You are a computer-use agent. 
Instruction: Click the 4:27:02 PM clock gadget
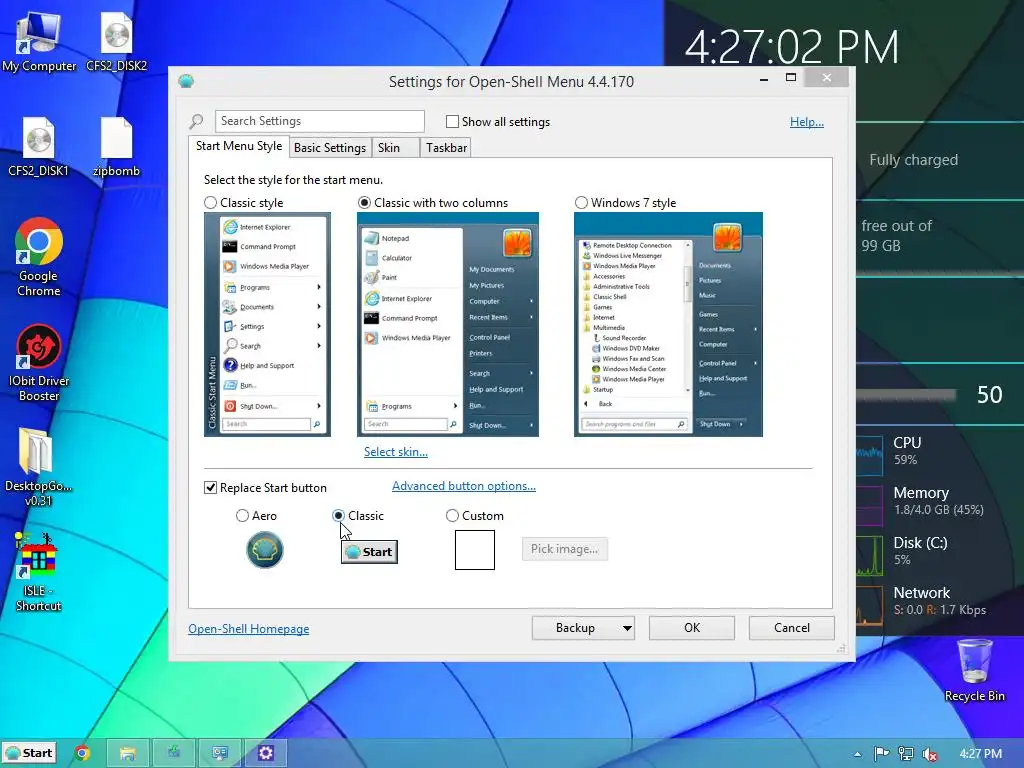(792, 47)
